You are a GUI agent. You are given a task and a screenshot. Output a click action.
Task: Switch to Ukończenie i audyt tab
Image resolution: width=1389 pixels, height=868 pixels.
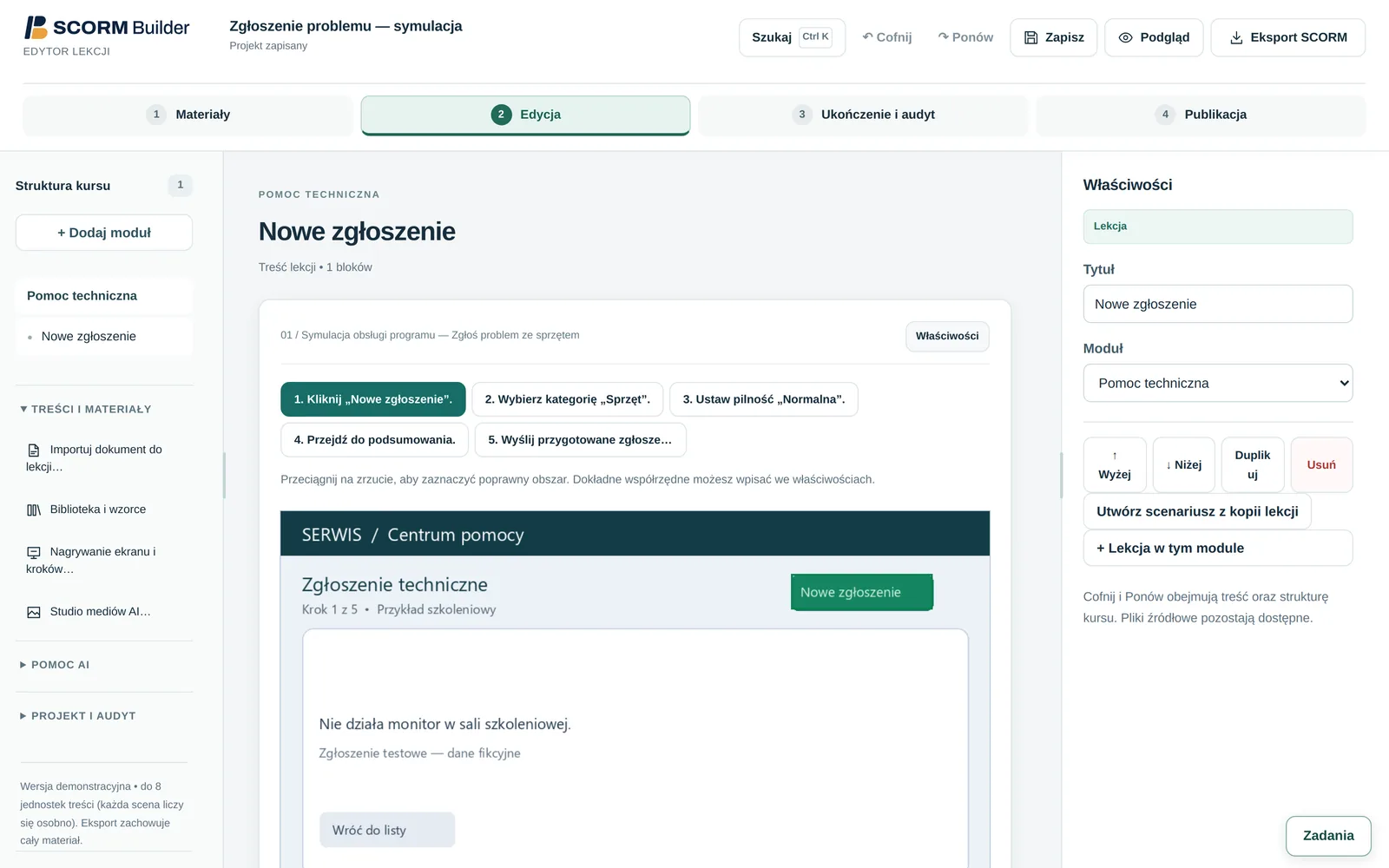863,115
